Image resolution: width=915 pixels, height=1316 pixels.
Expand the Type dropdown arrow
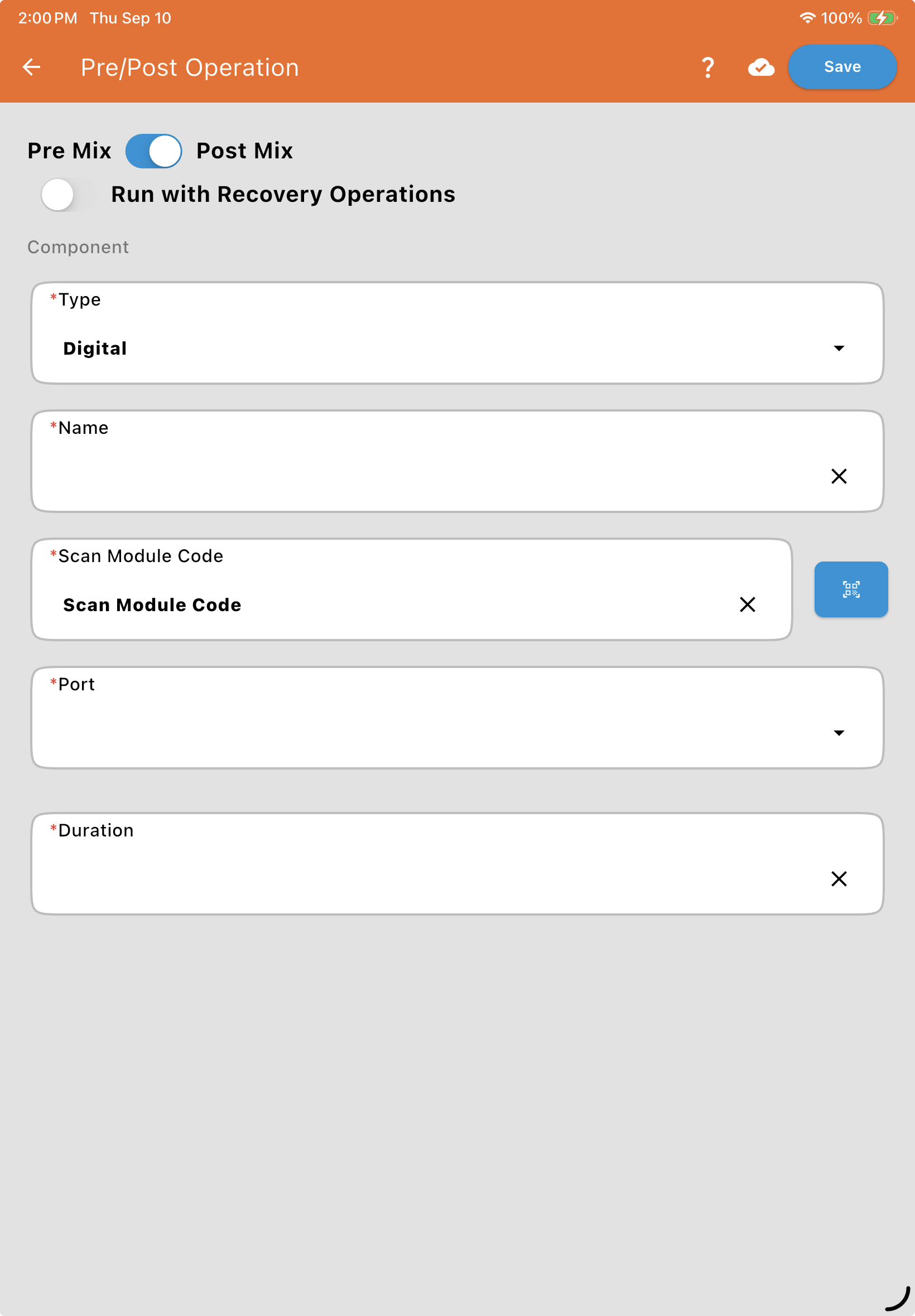(839, 349)
